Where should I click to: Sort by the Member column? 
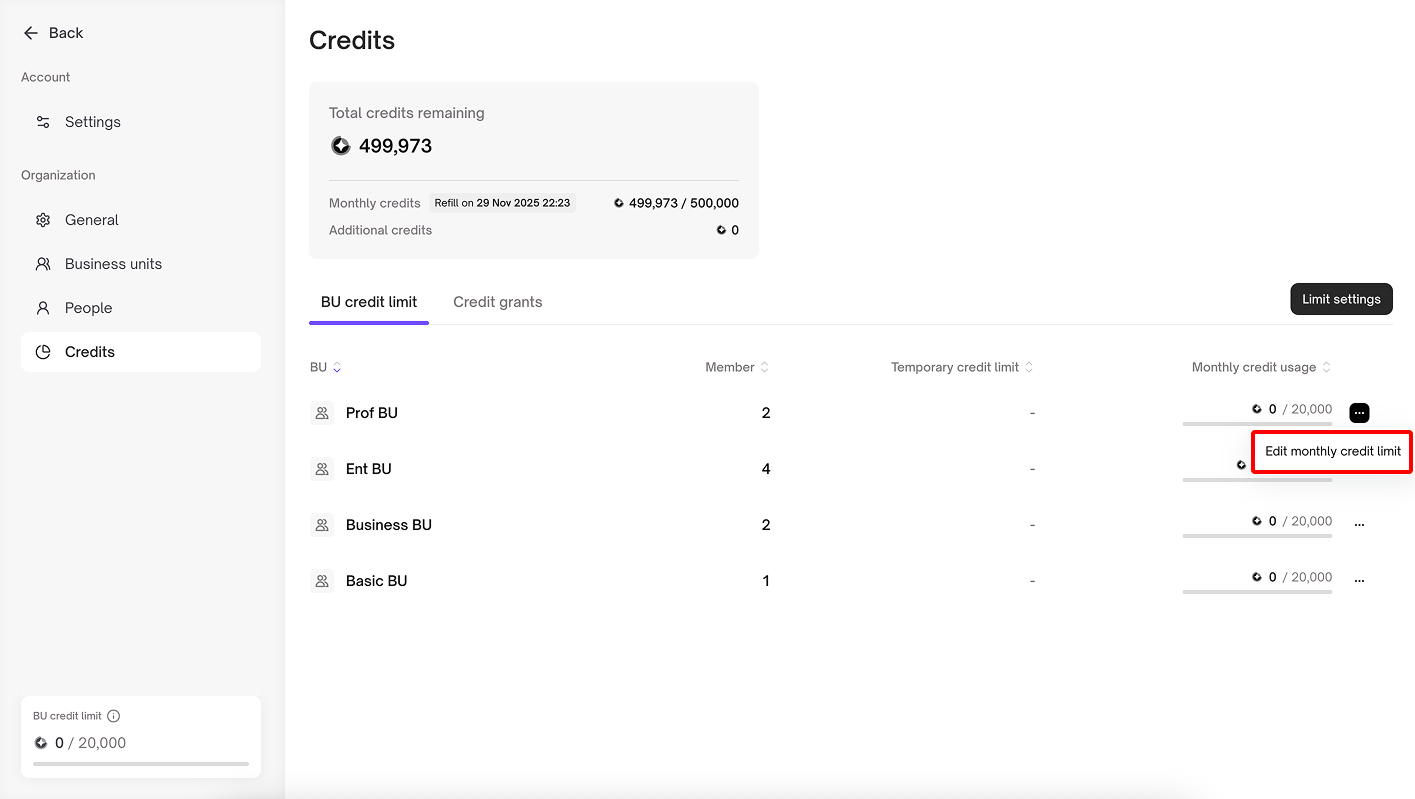click(x=764, y=368)
